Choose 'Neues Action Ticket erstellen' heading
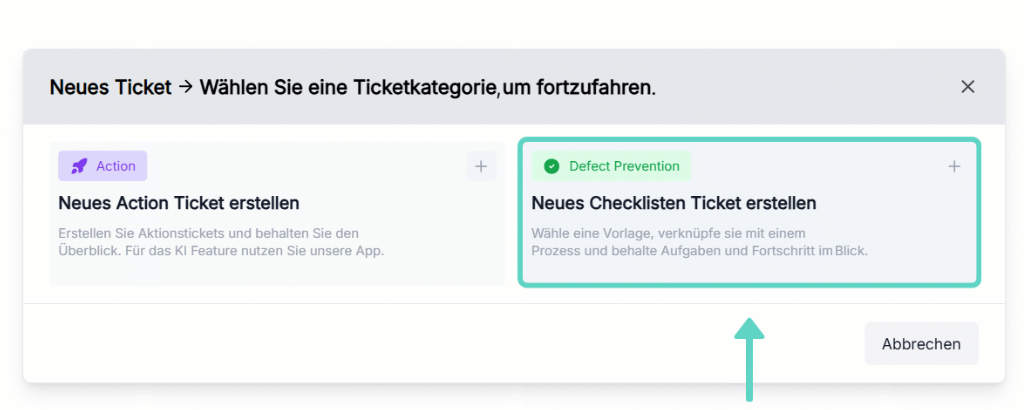1024x410 pixels. point(179,203)
